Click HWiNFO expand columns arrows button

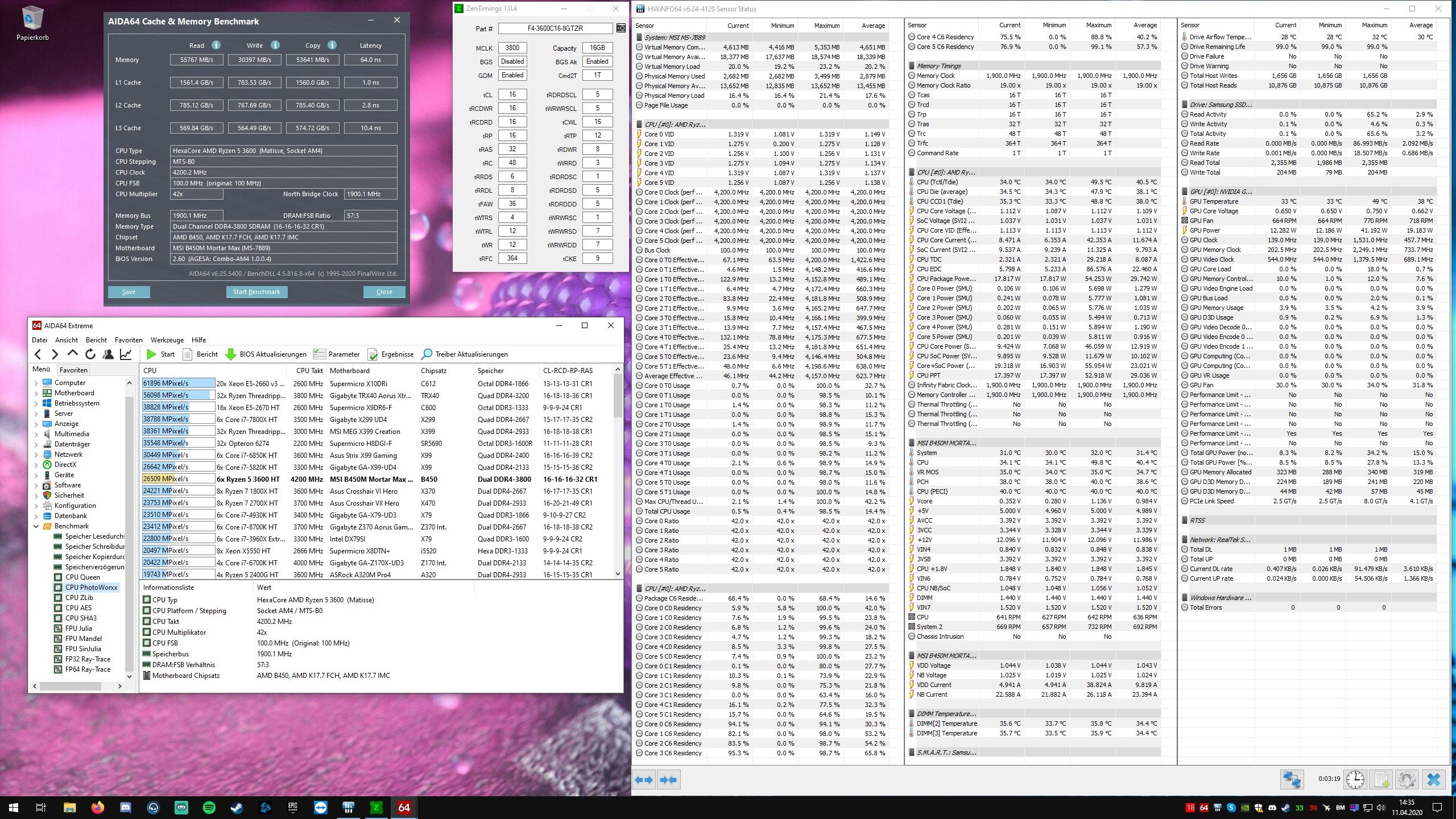tap(644, 780)
